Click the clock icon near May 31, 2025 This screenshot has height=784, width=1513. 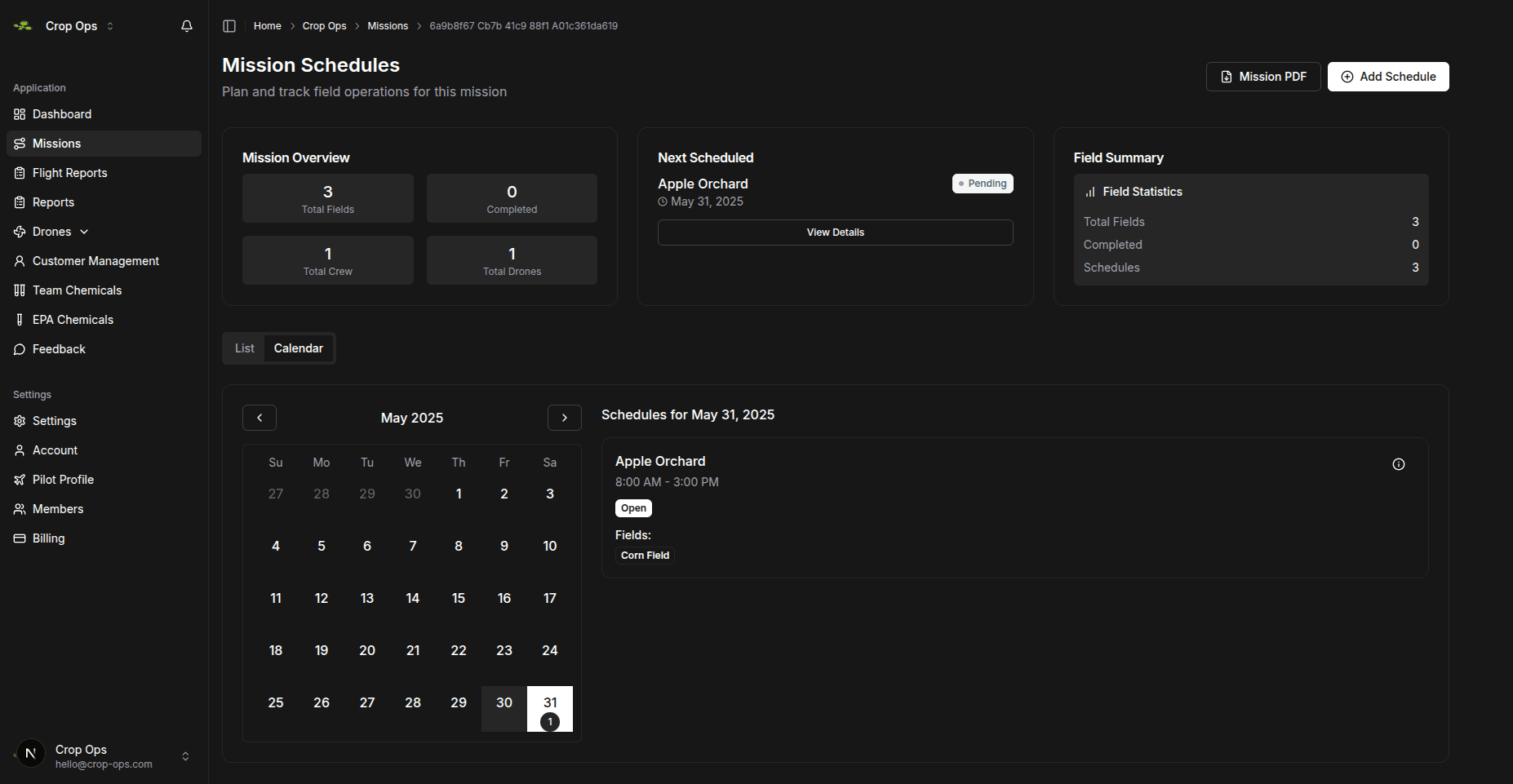click(x=663, y=202)
